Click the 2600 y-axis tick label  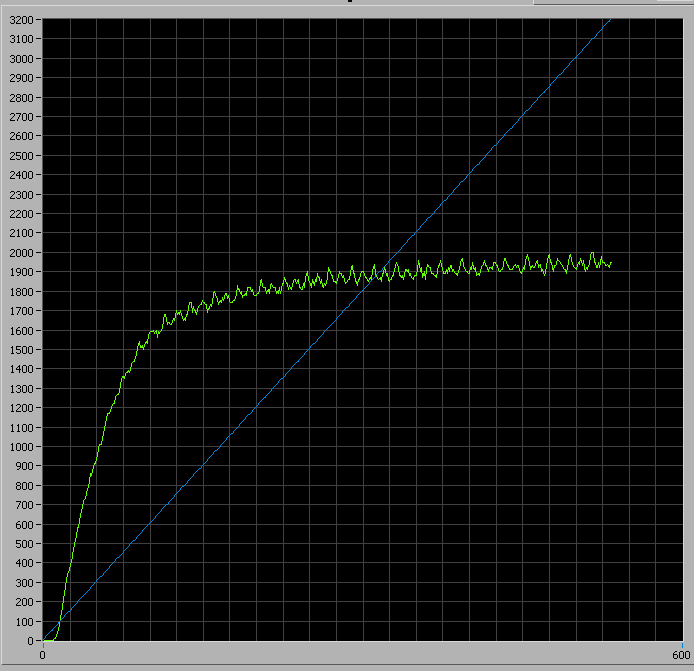21,136
